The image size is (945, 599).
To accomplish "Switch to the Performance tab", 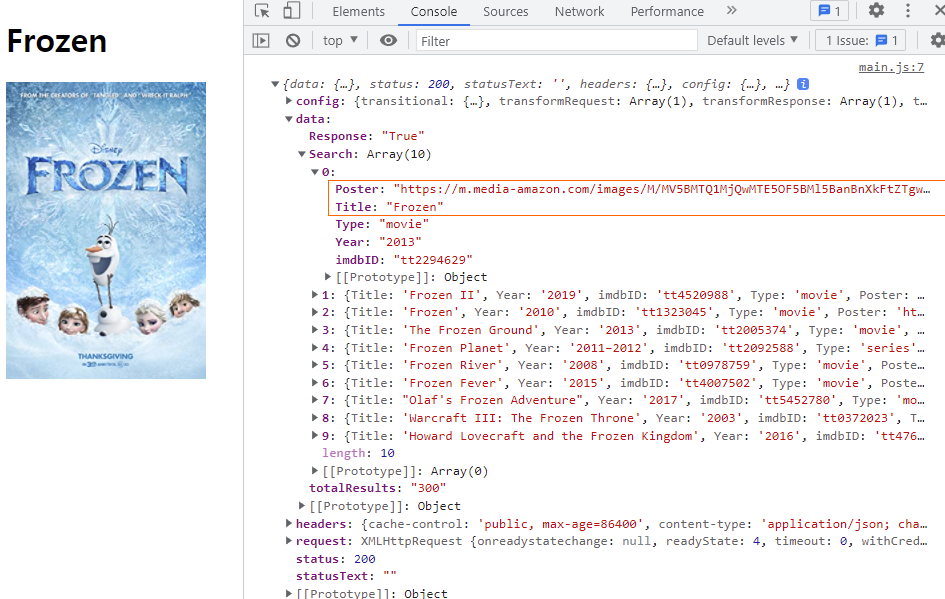I will point(667,11).
